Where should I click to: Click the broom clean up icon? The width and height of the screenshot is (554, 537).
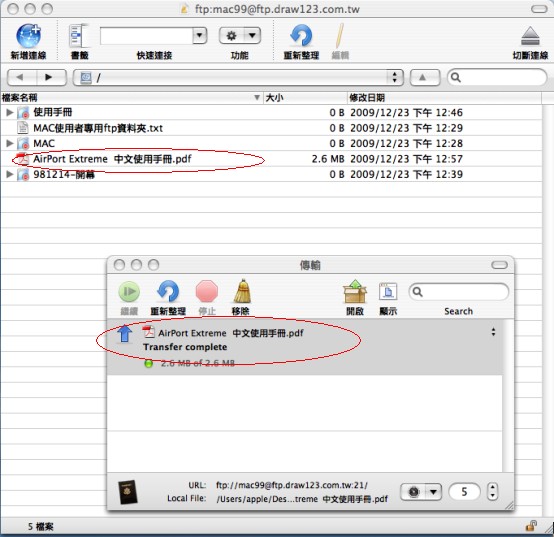click(242, 291)
